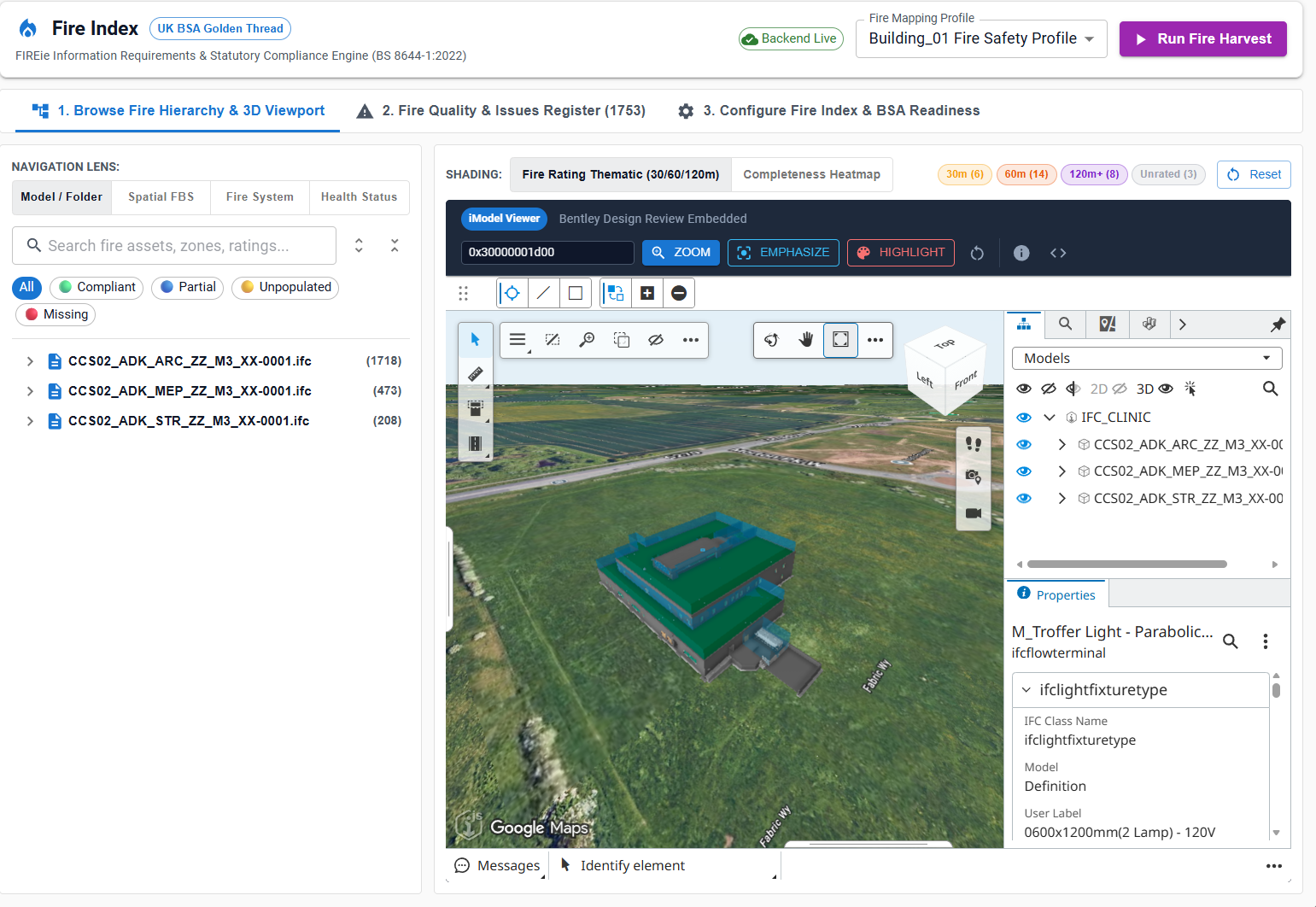
Task: Show the embed code icon
Action: pyautogui.click(x=1058, y=253)
